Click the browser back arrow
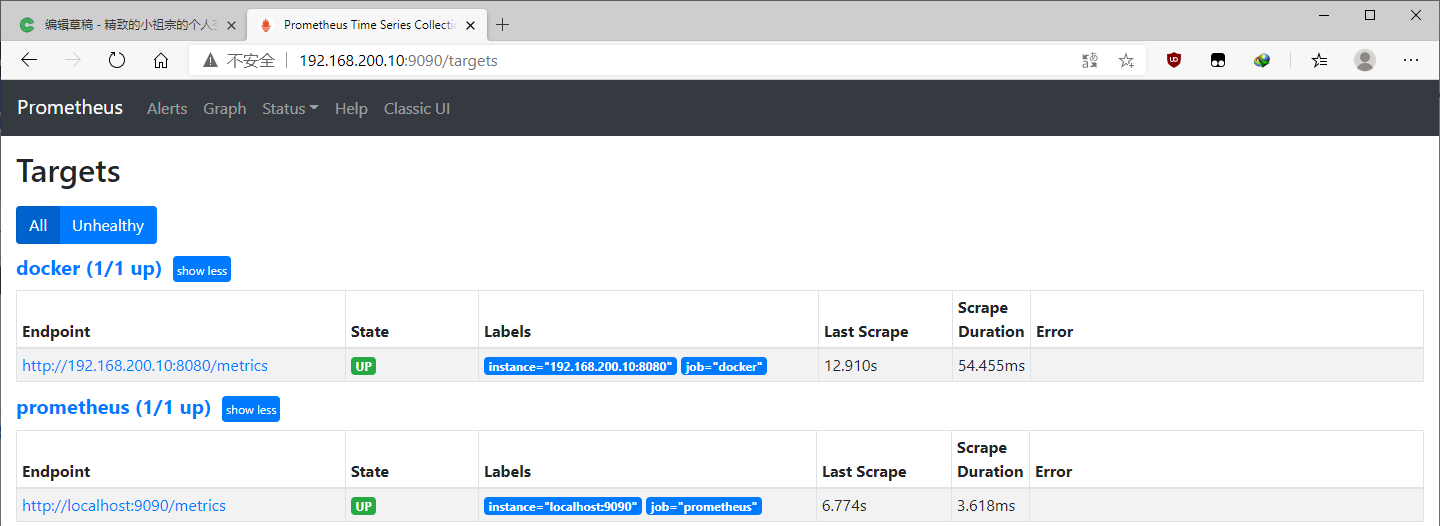The height and width of the screenshot is (526, 1440). coord(29,60)
